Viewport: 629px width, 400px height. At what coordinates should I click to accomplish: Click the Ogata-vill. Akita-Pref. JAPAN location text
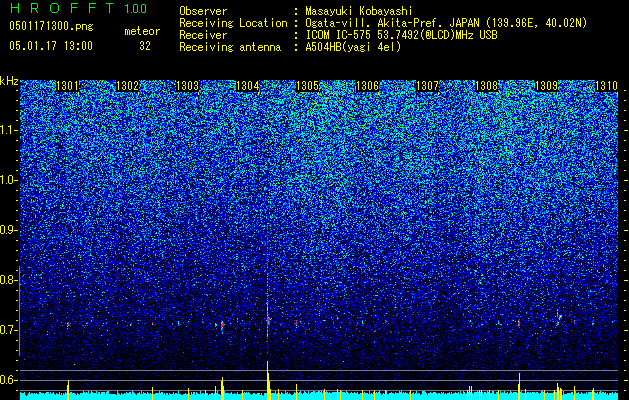pyautogui.click(x=446, y=23)
